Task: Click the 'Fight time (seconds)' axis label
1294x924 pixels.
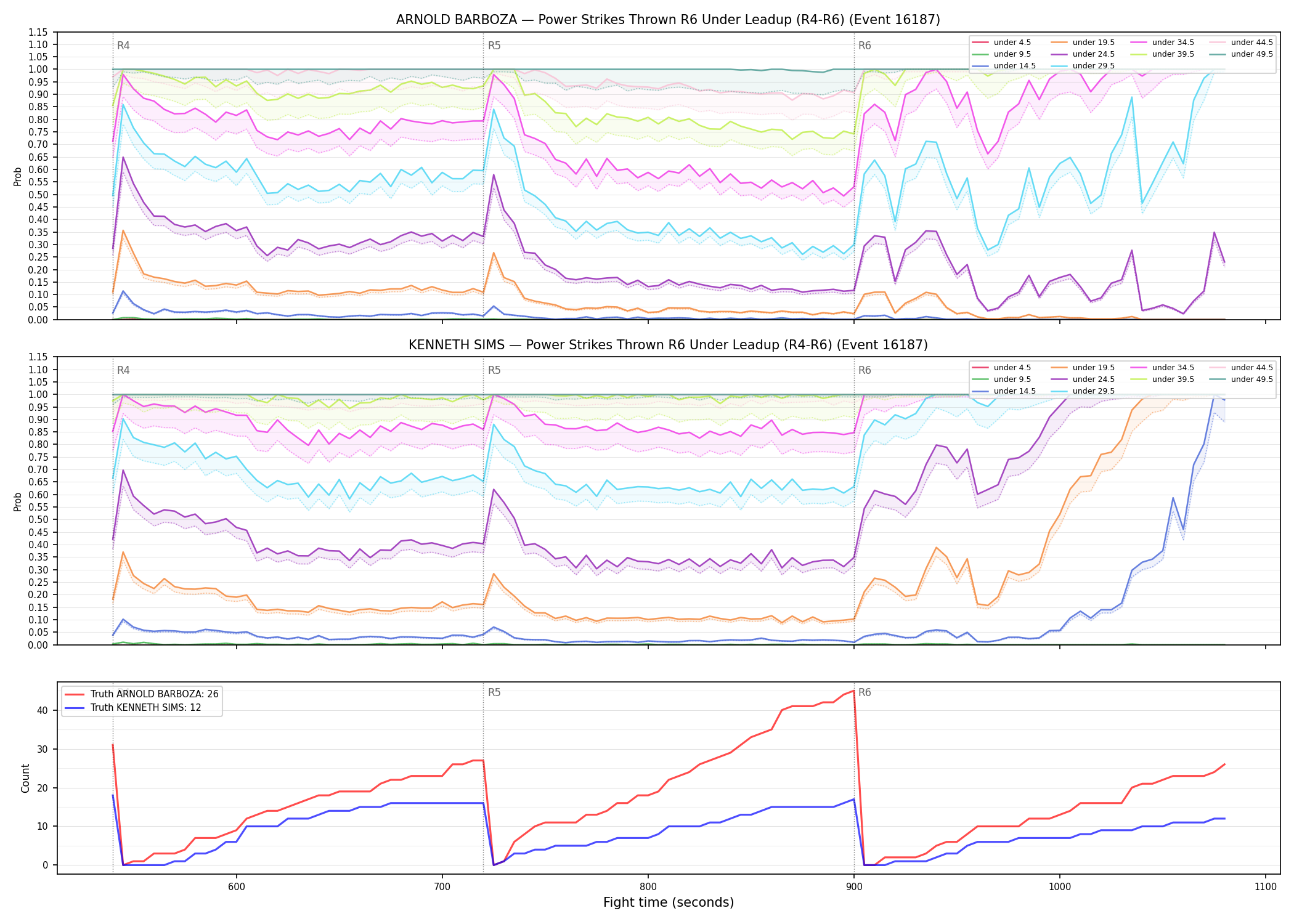Action: (x=669, y=903)
